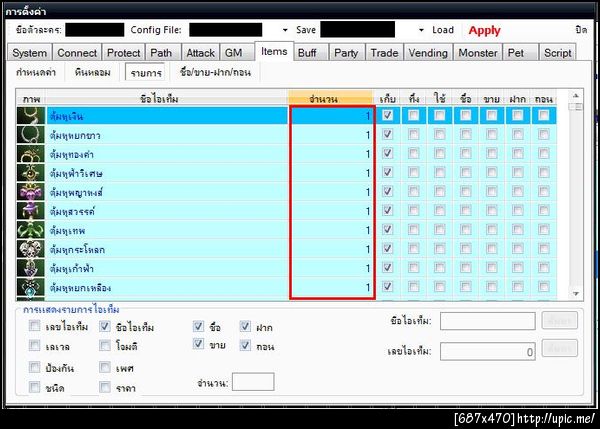This screenshot has height=429, width=600.
Task: Enable the เลเวล display checkbox
Action: (34, 346)
